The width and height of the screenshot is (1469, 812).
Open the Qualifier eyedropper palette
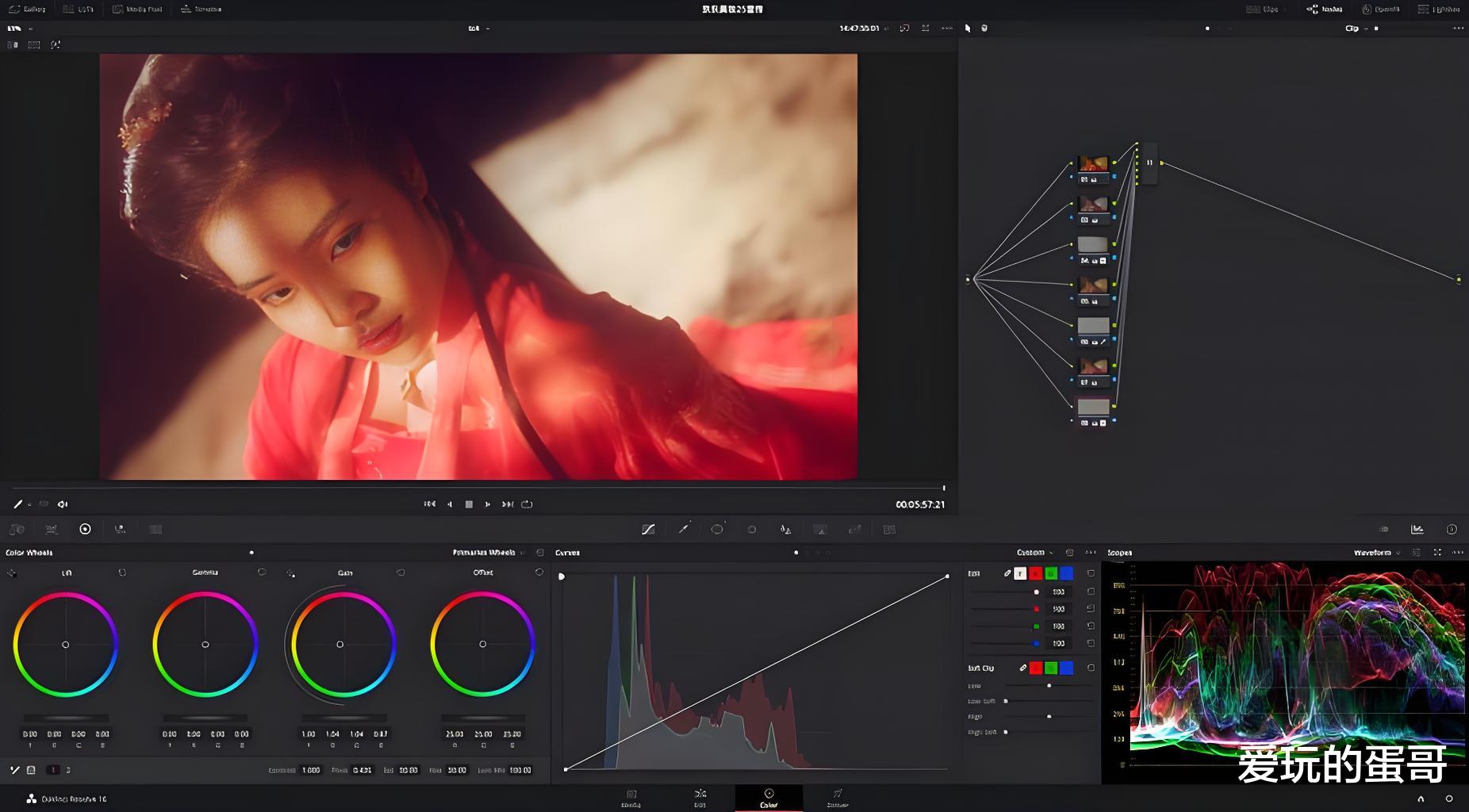pyautogui.click(x=683, y=529)
